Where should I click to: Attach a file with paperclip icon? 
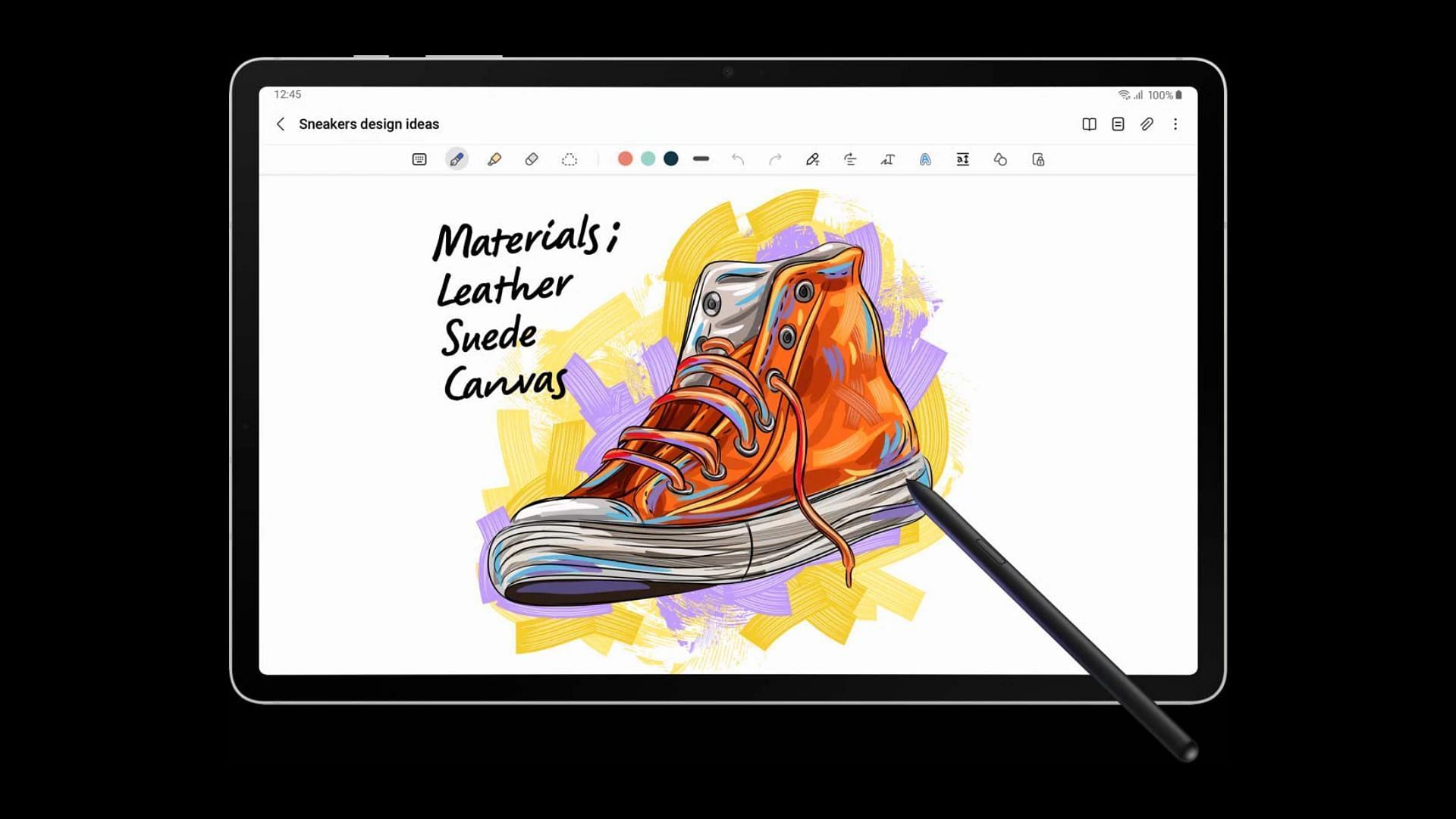[x=1147, y=124]
